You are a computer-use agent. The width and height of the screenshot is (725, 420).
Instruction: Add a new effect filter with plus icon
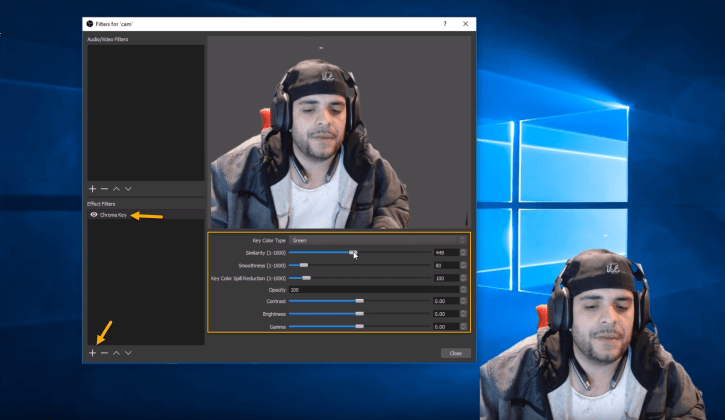click(x=92, y=353)
